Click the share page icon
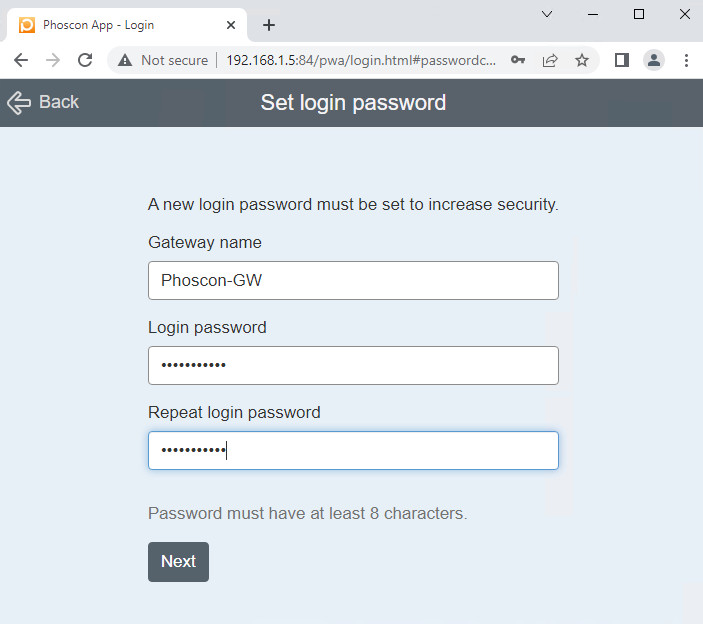Viewport: 703px width, 624px height. pyautogui.click(x=550, y=60)
